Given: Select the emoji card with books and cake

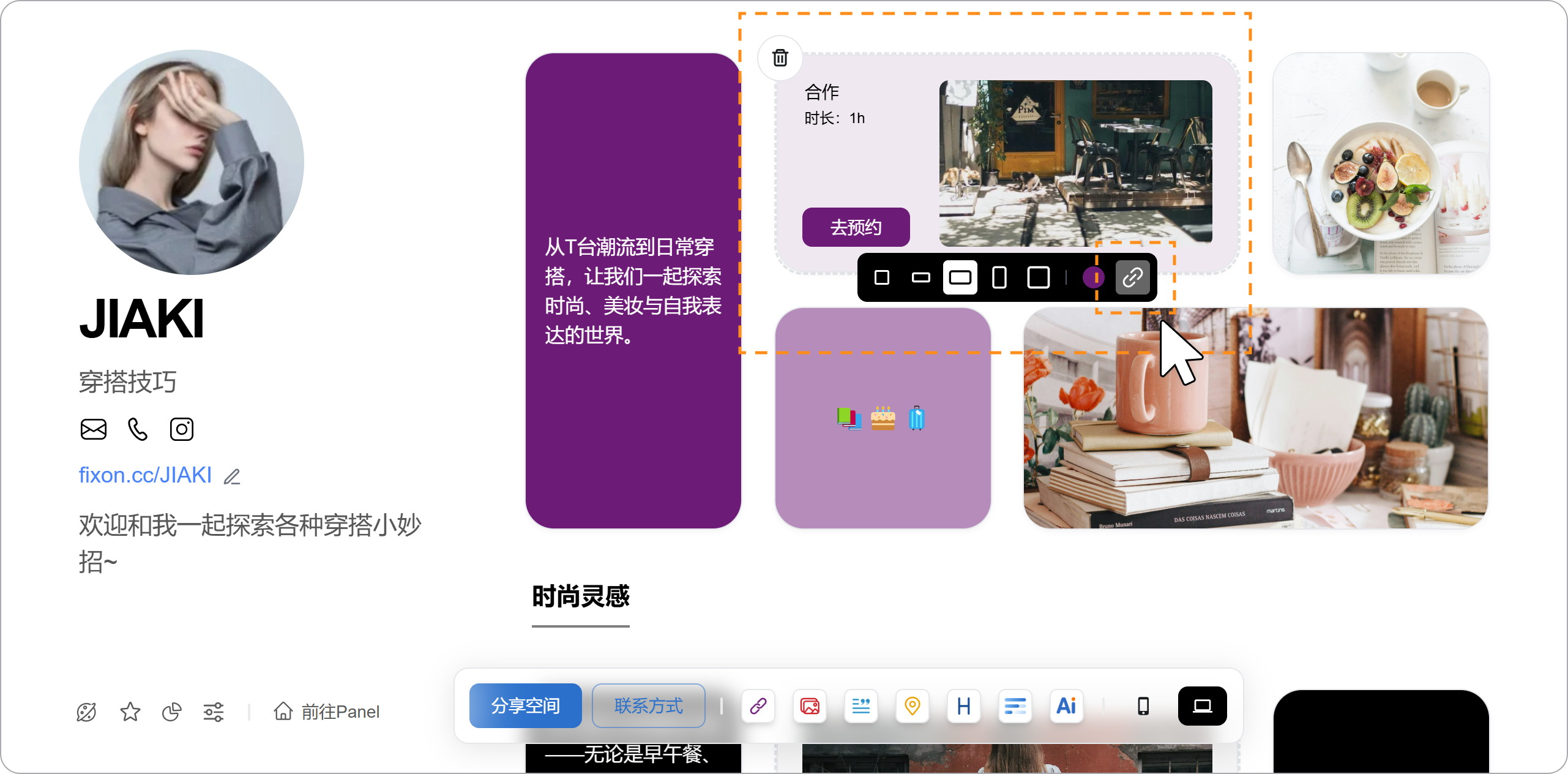Looking at the screenshot, I should coord(883,418).
